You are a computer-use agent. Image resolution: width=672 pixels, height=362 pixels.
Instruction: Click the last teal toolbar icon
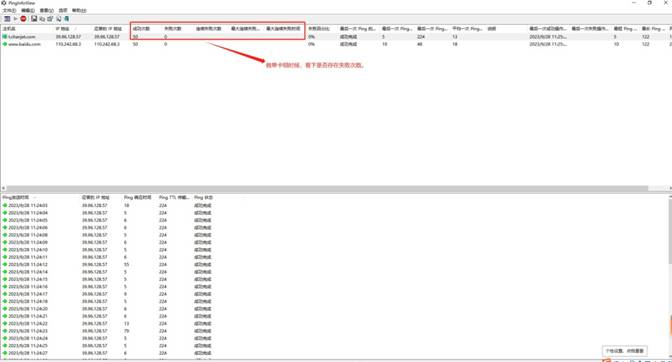(66, 19)
